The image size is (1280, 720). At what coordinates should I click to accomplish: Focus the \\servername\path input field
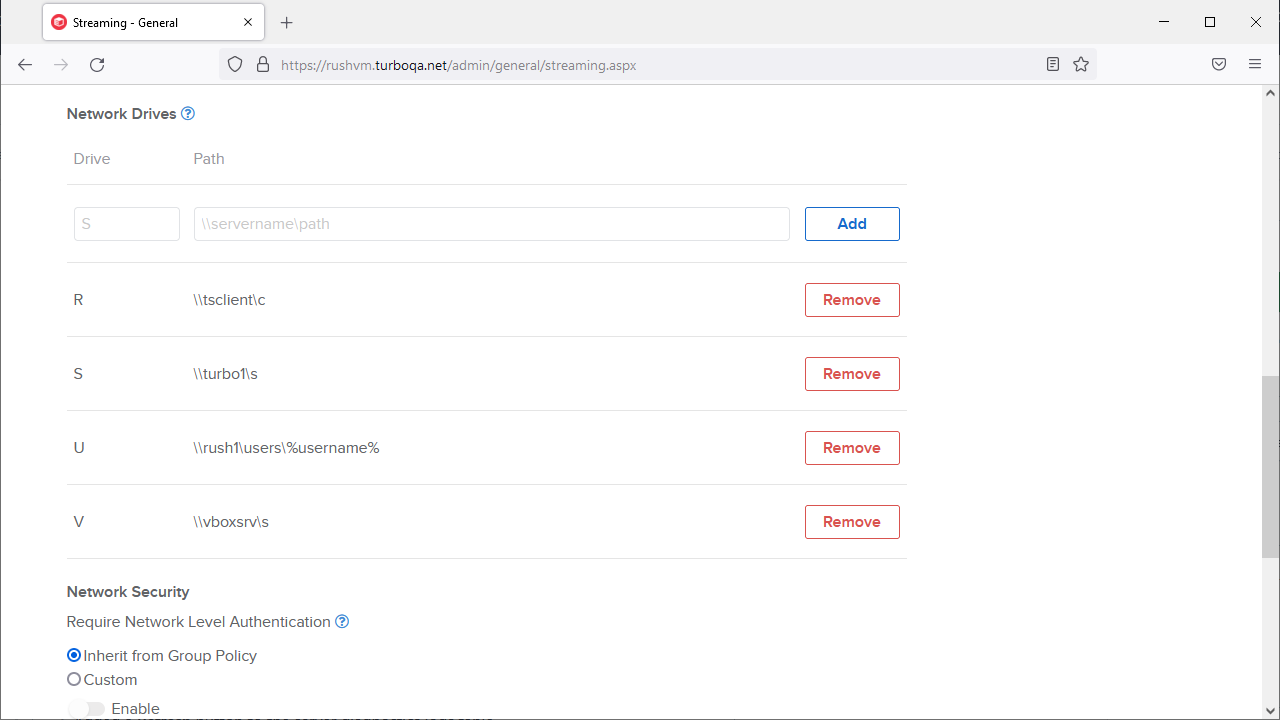(x=491, y=224)
